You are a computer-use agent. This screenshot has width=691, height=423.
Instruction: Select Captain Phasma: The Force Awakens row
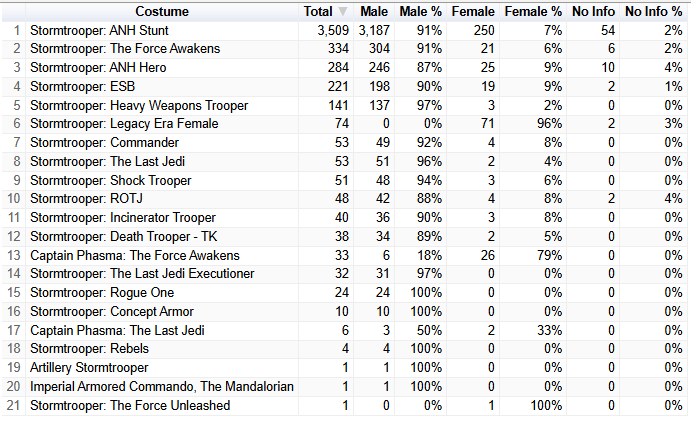point(346,255)
